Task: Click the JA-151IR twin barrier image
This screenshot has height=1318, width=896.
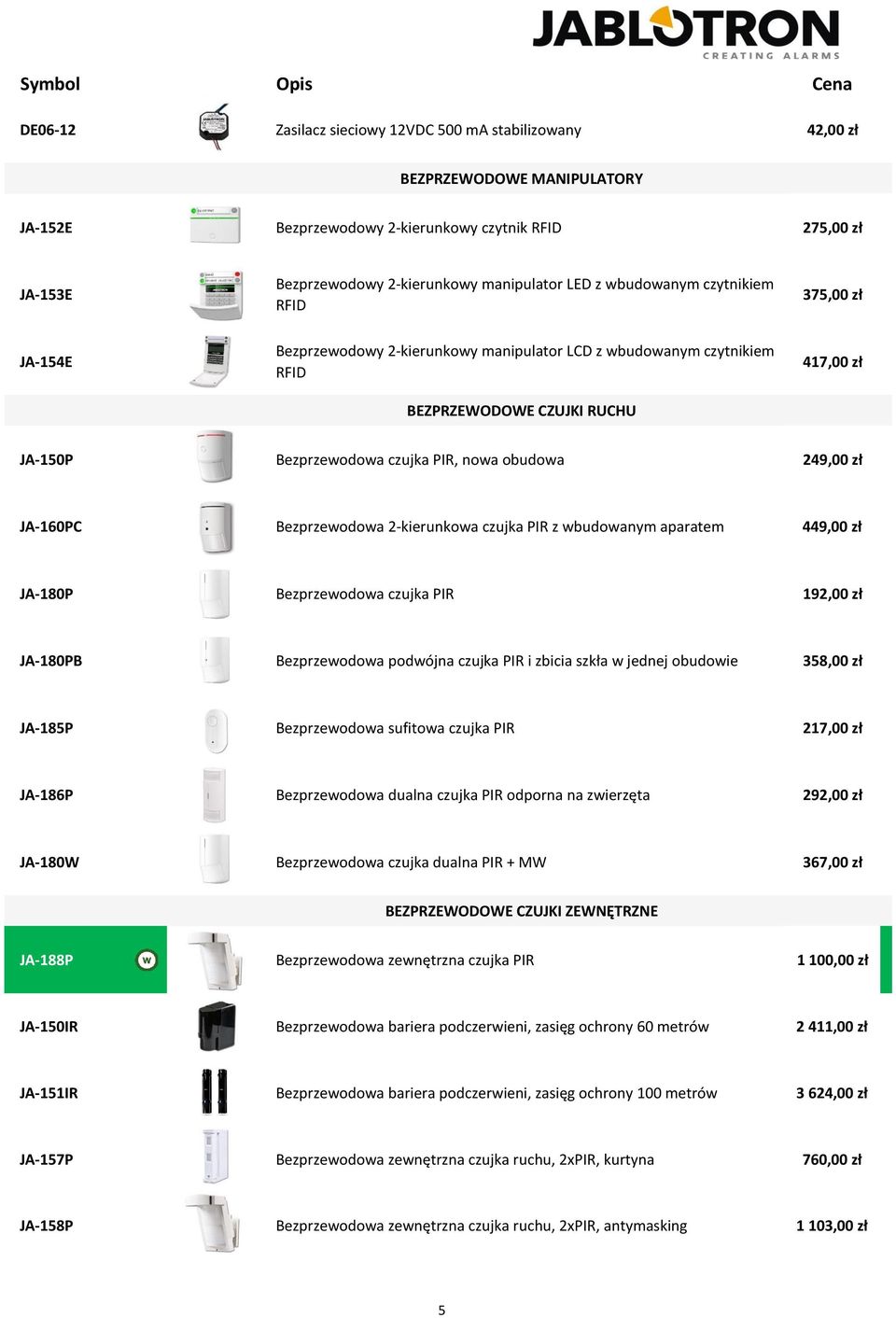Action: click(215, 1092)
